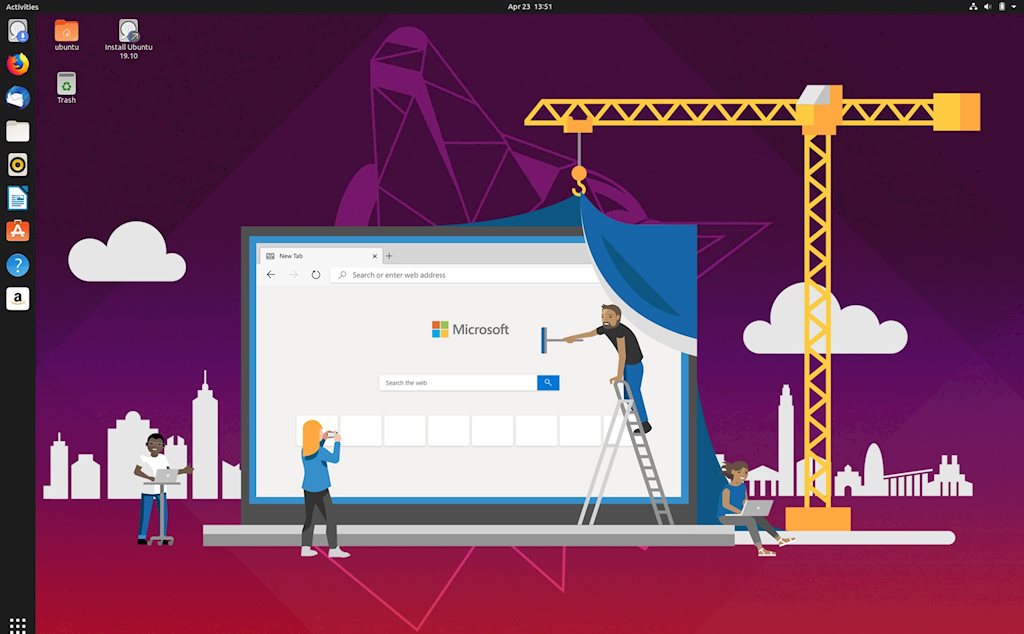1024x634 pixels.
Task: Open LibreOffice Writer from the dock
Action: (x=18, y=198)
